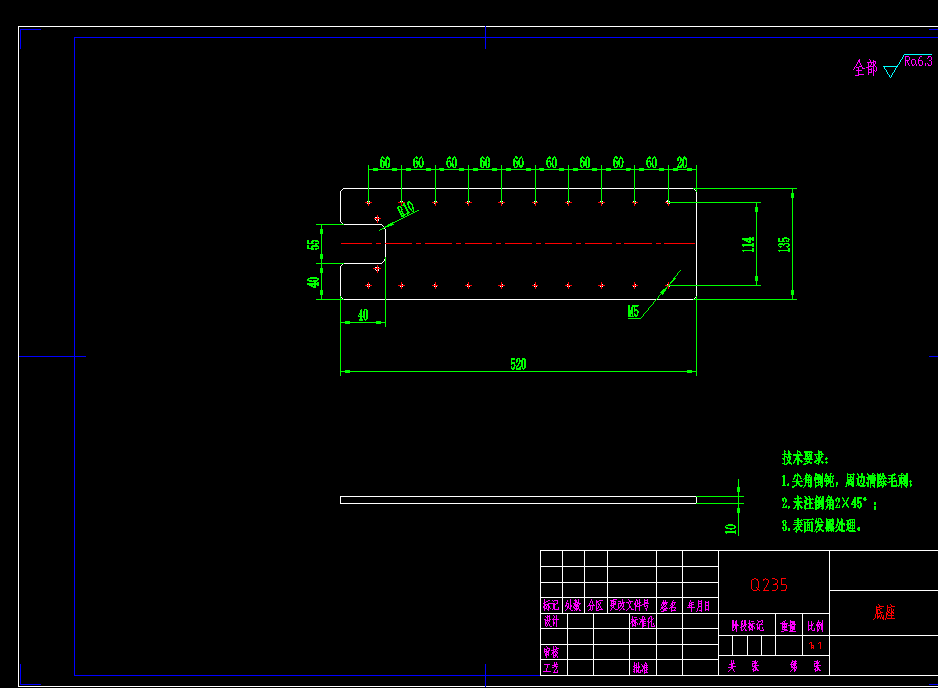The width and height of the screenshot is (938, 688).
Task: Select the Q235 material text
Action: (x=769, y=585)
